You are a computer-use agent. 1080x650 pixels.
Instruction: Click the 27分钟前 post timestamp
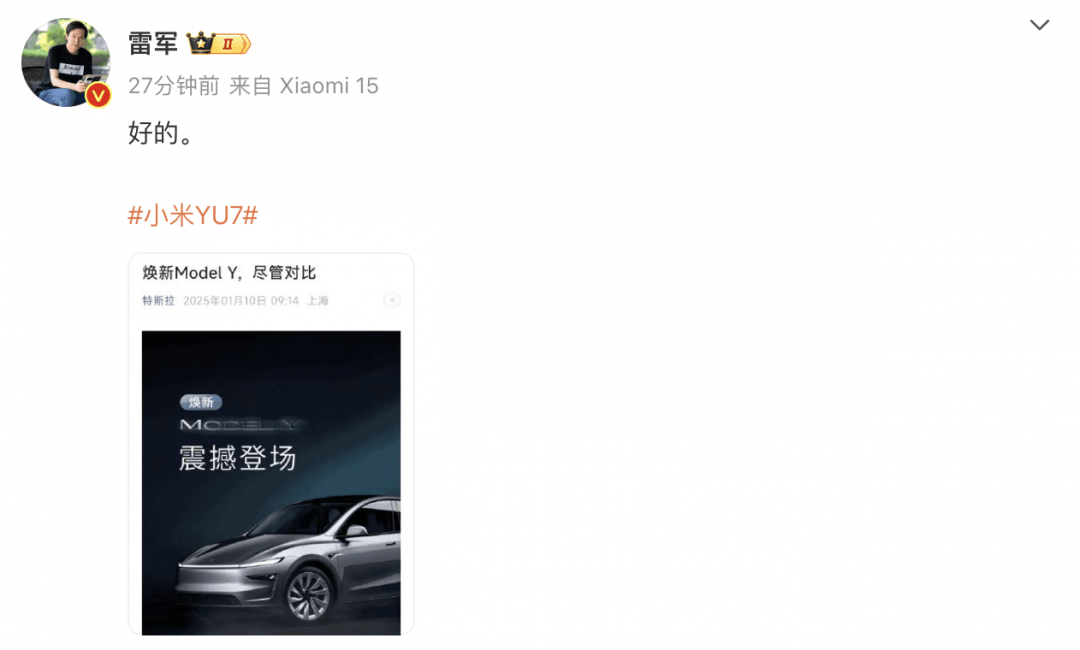click(174, 85)
